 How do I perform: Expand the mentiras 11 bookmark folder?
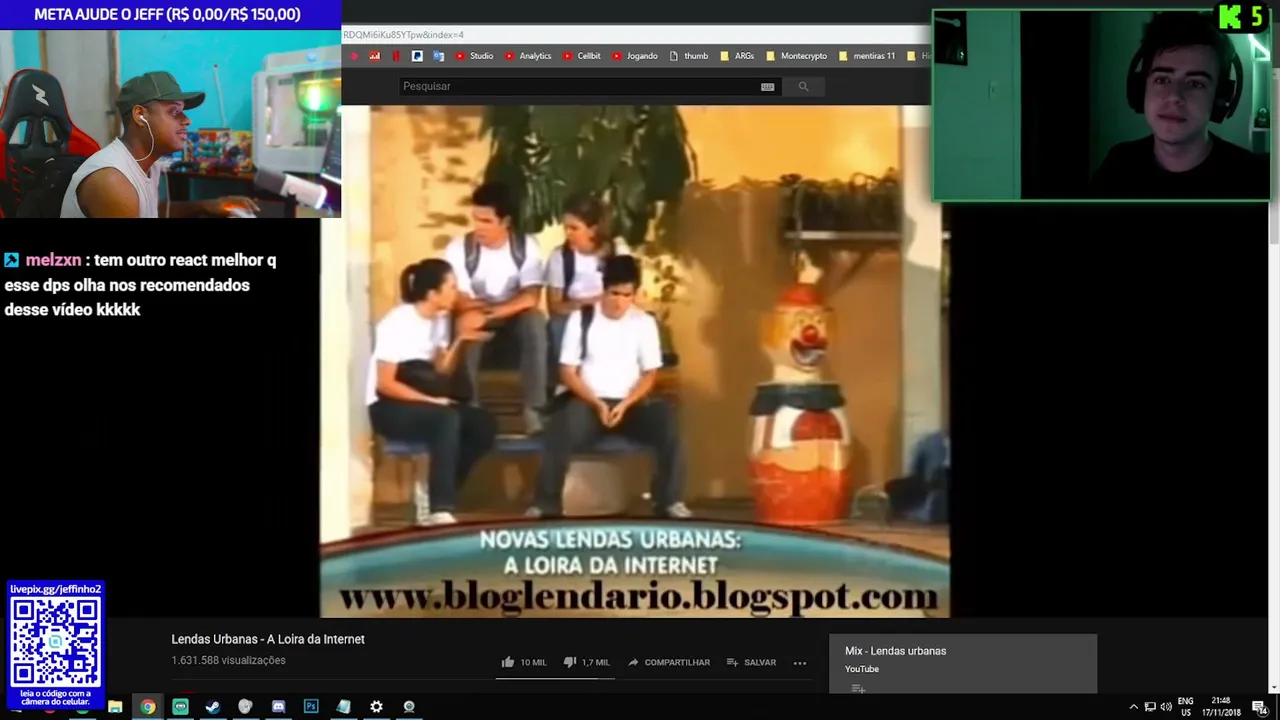pos(867,56)
